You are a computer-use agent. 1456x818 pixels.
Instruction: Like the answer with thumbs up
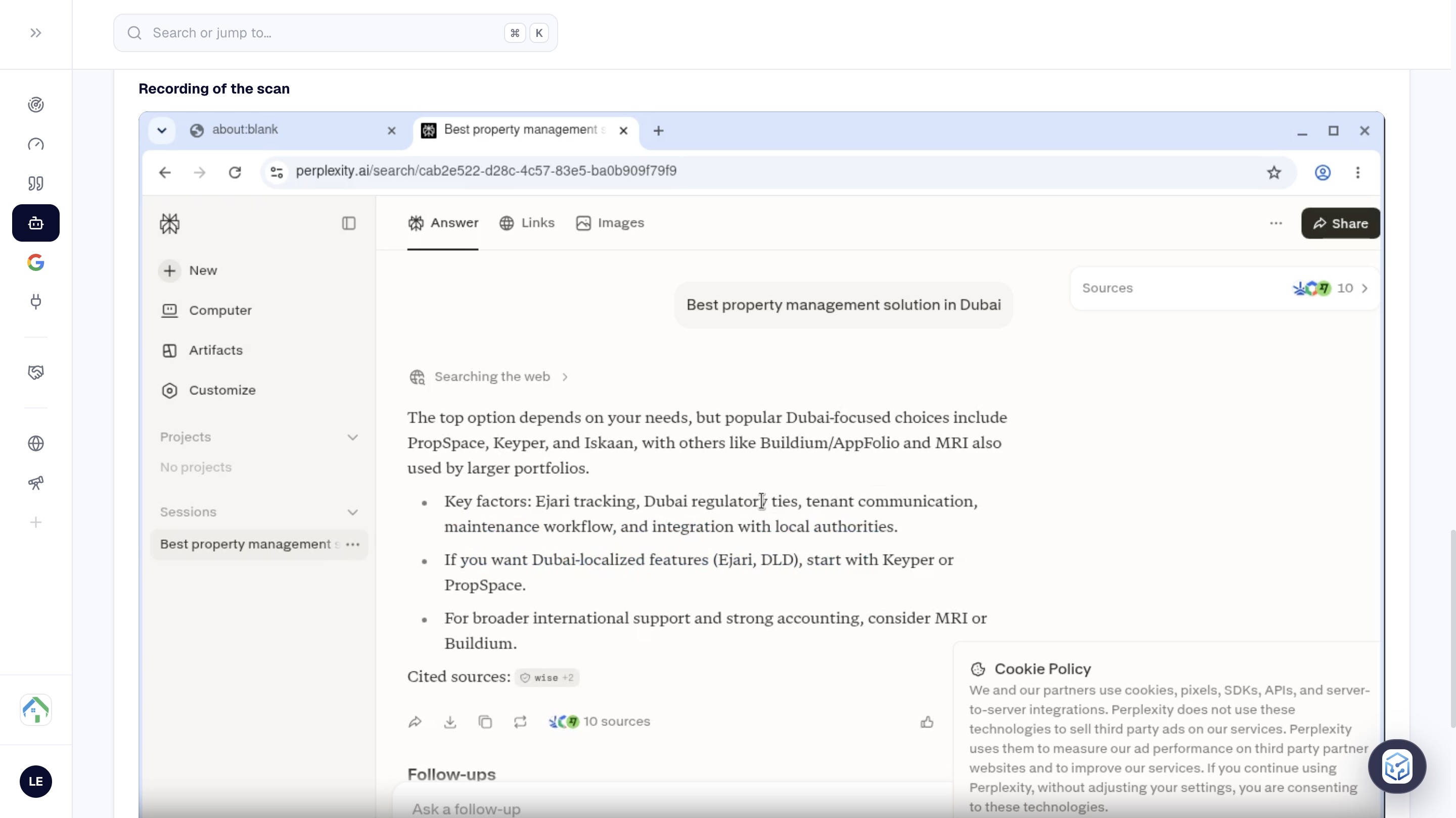pos(927,722)
